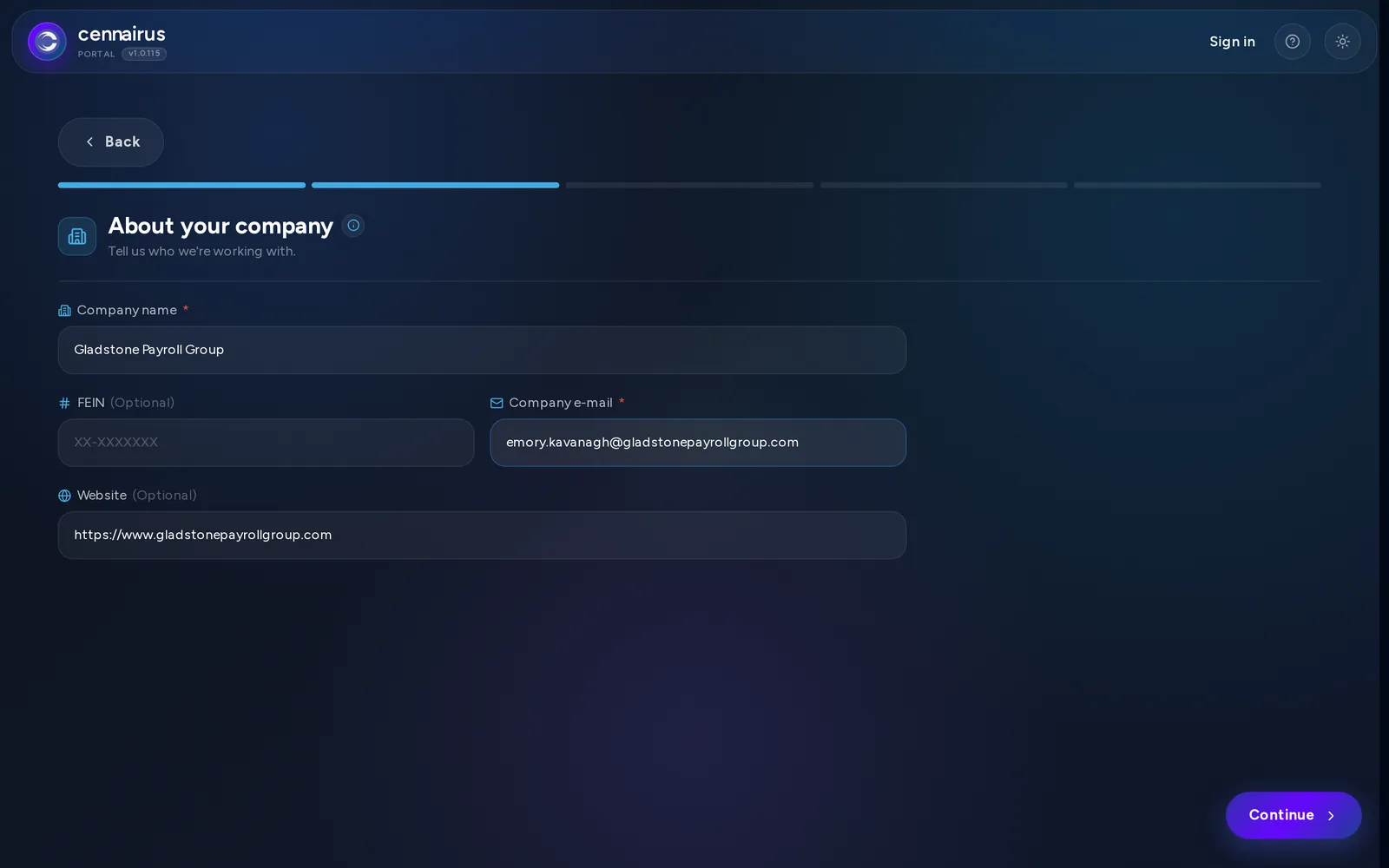The height and width of the screenshot is (868, 1389).
Task: Click the envelope icon beside Company e-mail
Action: [x=497, y=403]
